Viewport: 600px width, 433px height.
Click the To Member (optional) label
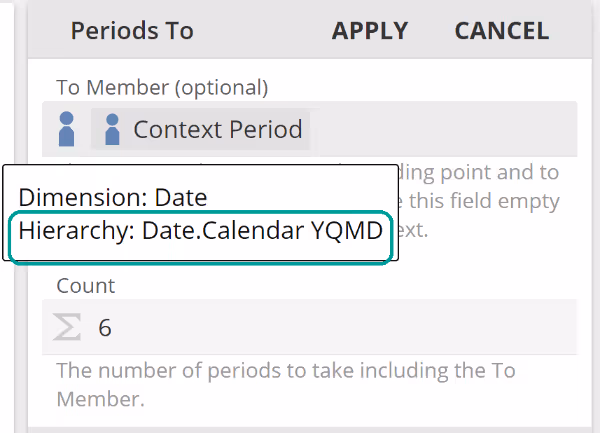[x=162, y=88]
